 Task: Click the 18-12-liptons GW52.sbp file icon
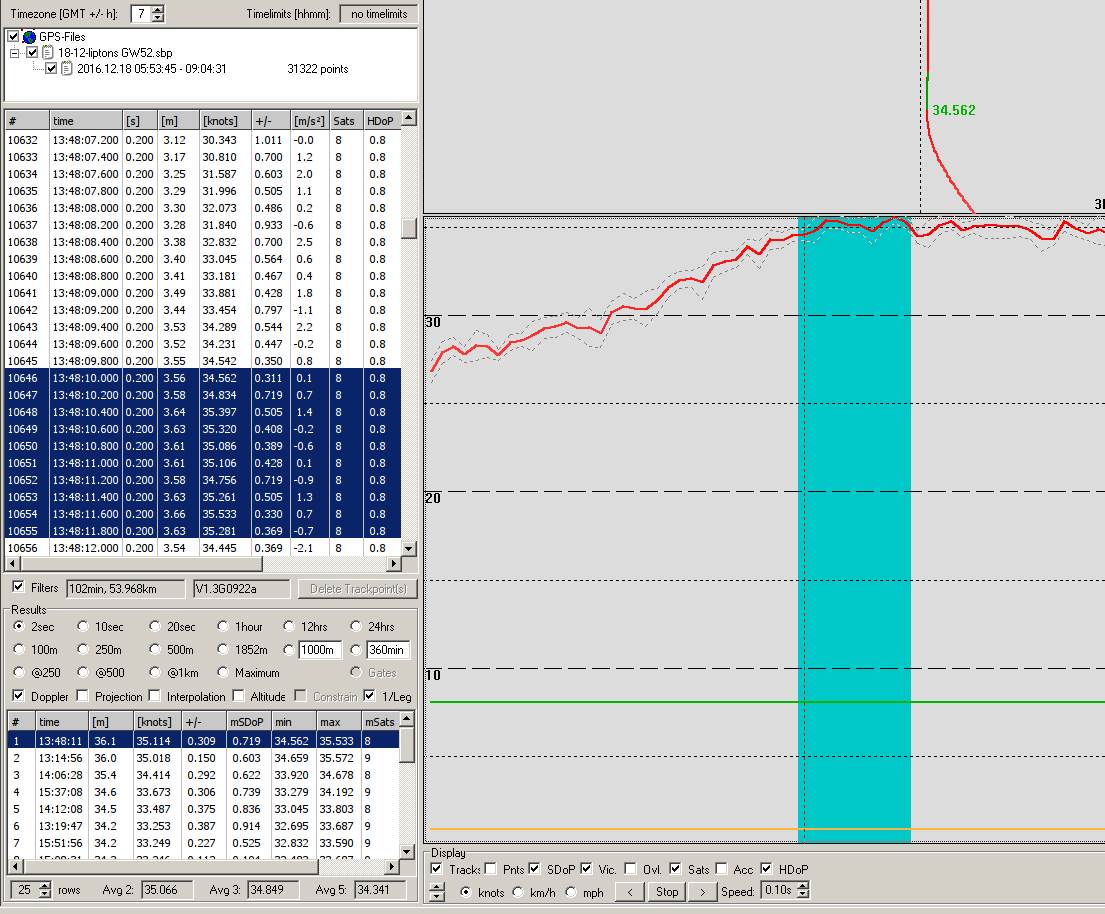click(x=48, y=52)
